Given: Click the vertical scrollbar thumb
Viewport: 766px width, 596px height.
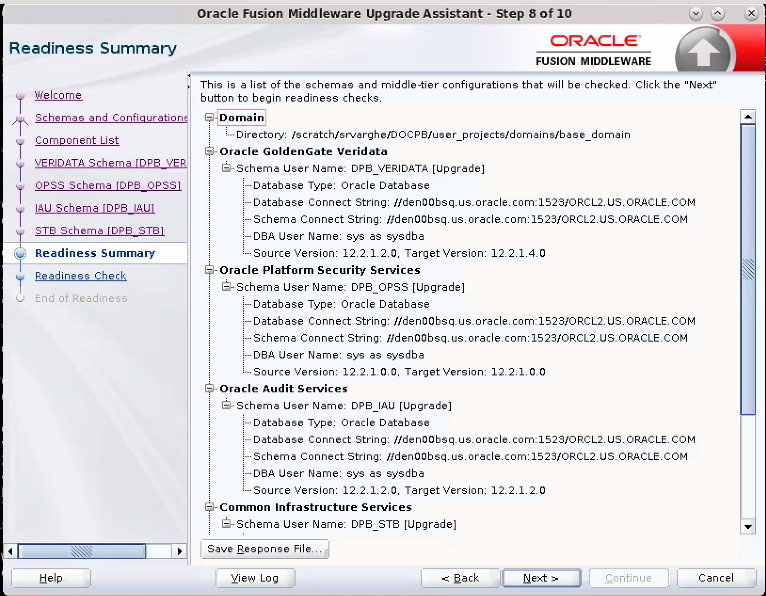Looking at the screenshot, I should [x=748, y=269].
